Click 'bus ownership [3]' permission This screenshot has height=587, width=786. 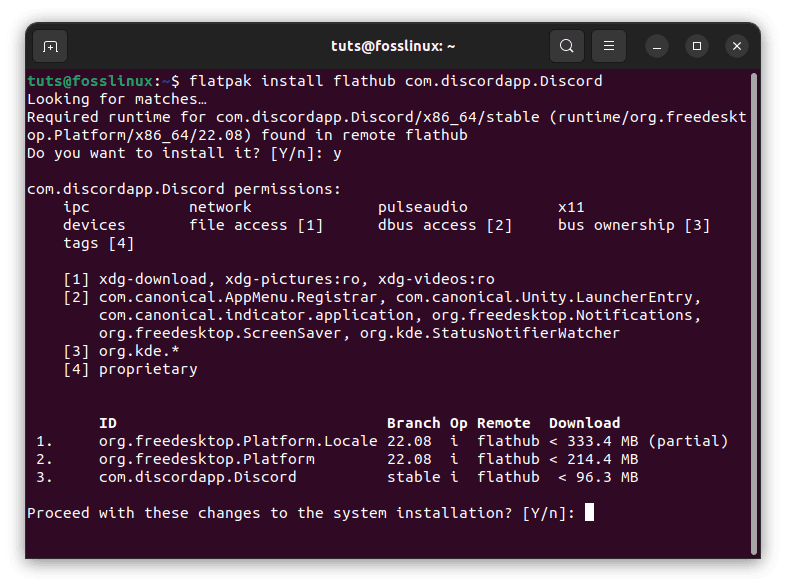click(x=634, y=225)
